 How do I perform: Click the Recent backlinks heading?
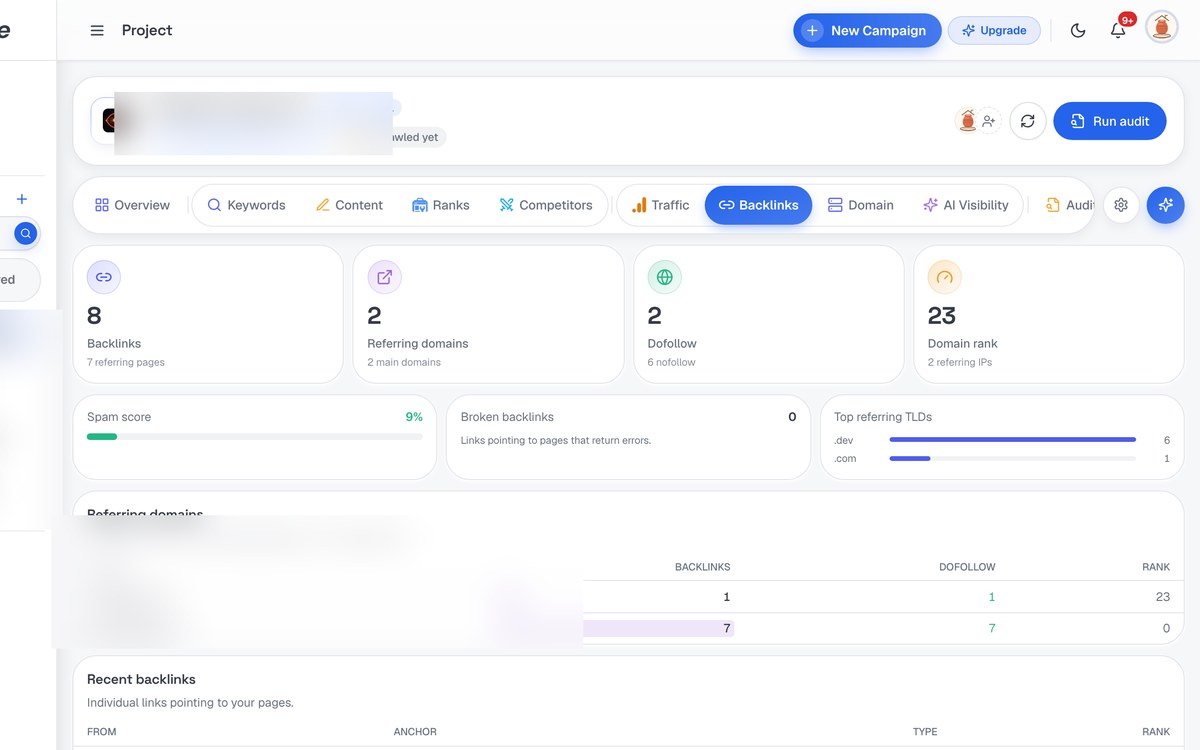(141, 679)
